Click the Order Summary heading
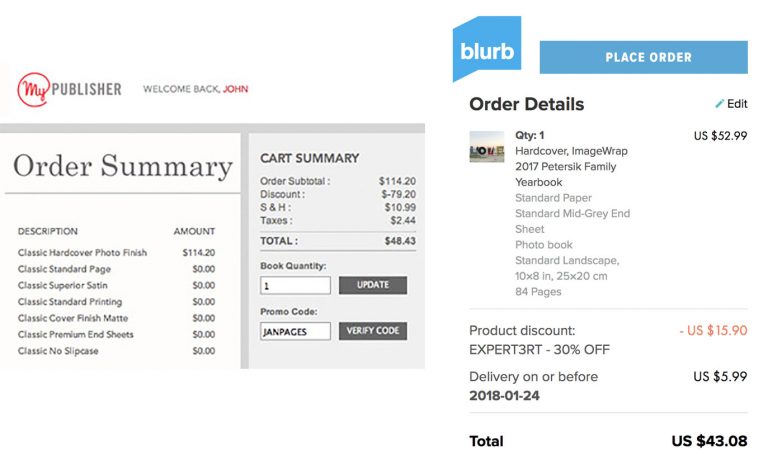768x470 pixels. coord(122,166)
